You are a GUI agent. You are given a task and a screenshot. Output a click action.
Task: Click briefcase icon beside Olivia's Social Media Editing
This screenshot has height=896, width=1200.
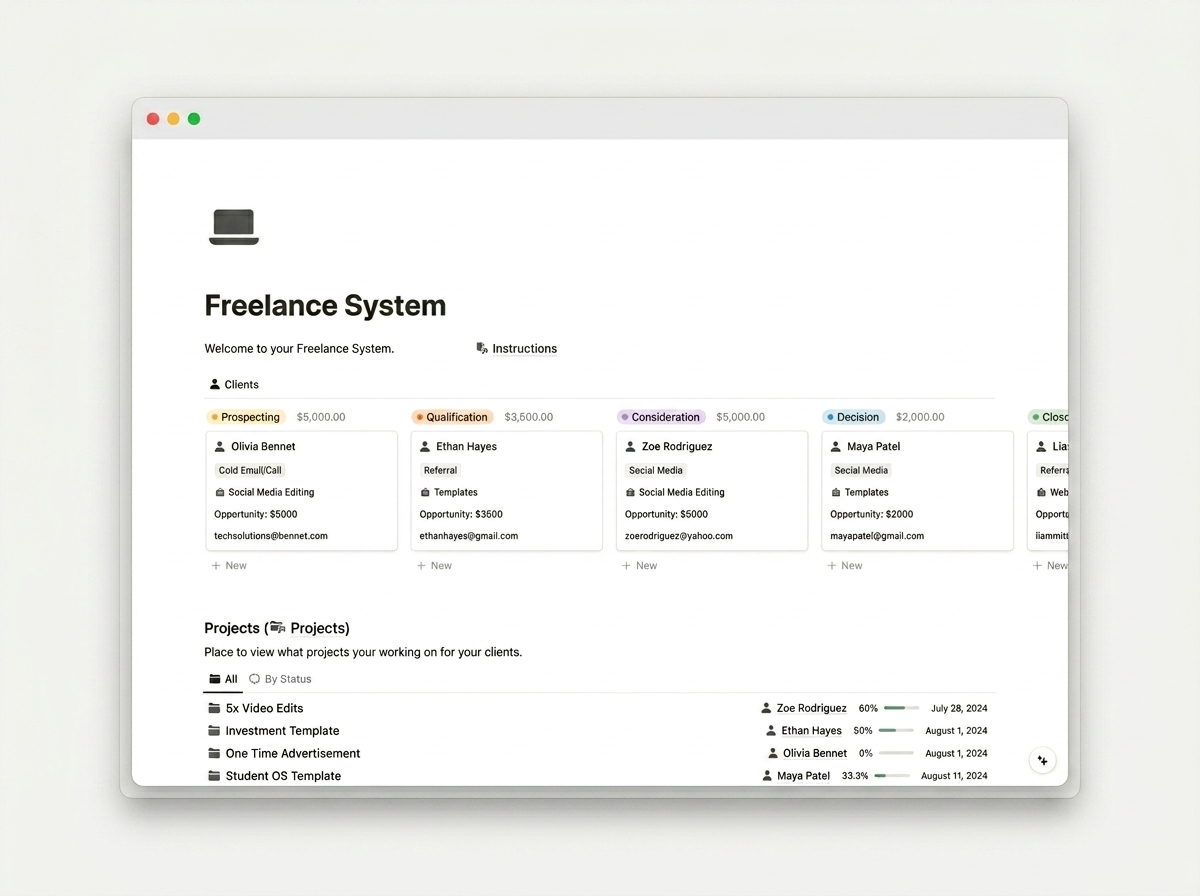point(220,492)
